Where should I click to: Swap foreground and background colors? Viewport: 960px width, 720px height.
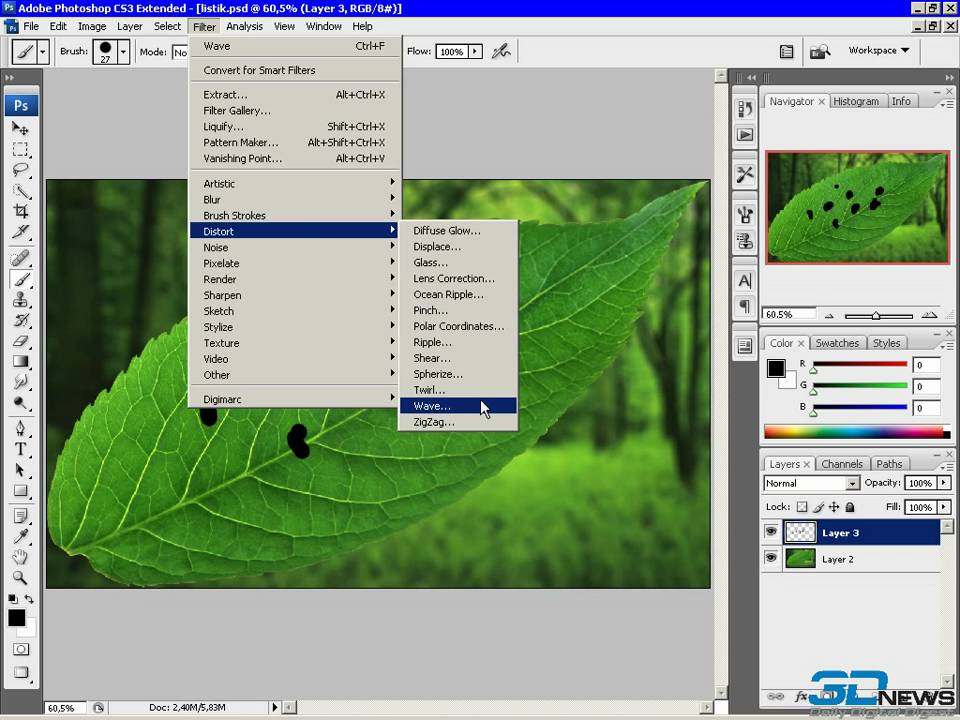coord(29,599)
